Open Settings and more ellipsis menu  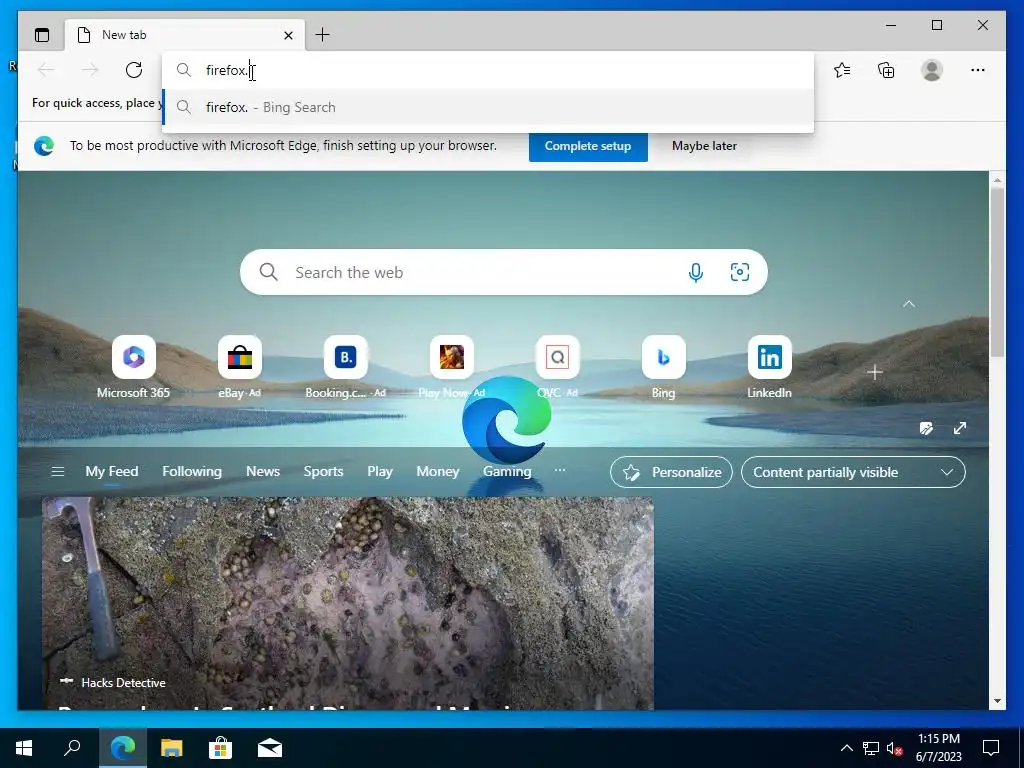click(978, 70)
